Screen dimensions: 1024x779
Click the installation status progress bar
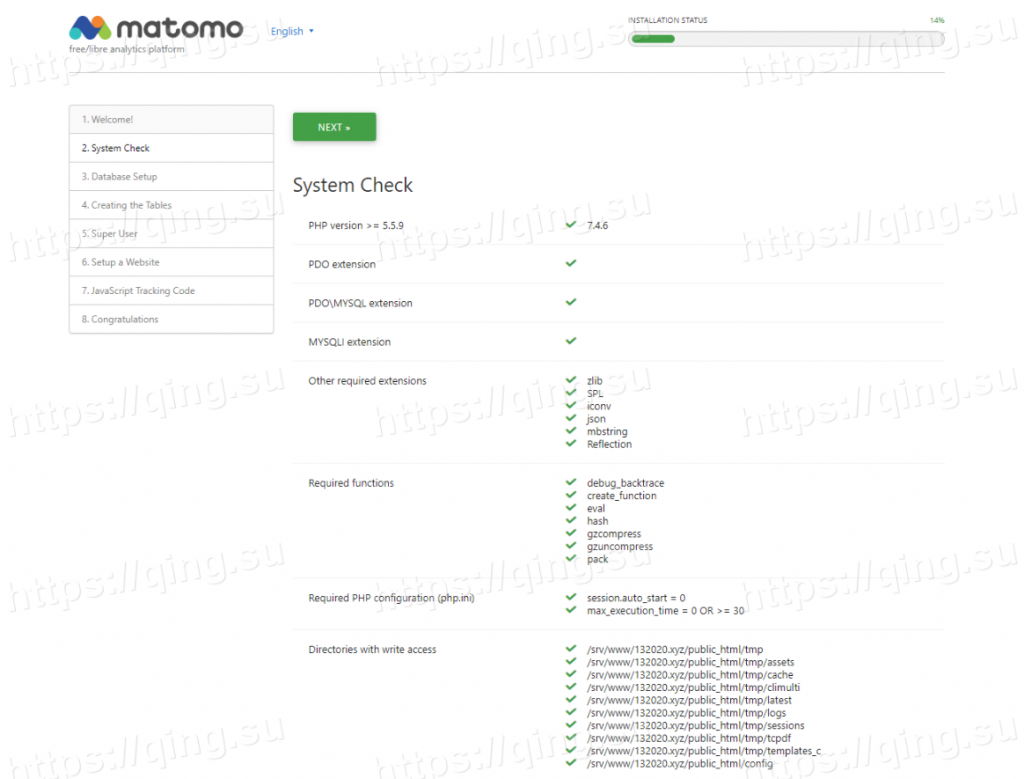click(x=786, y=39)
